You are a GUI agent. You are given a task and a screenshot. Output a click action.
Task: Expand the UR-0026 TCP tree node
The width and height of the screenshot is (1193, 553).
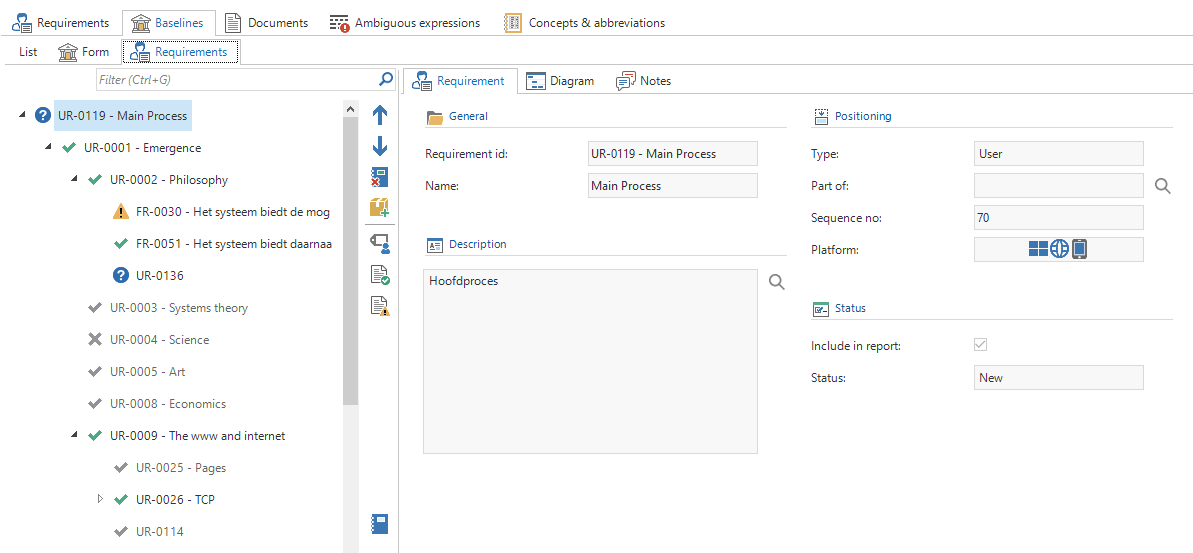point(100,499)
